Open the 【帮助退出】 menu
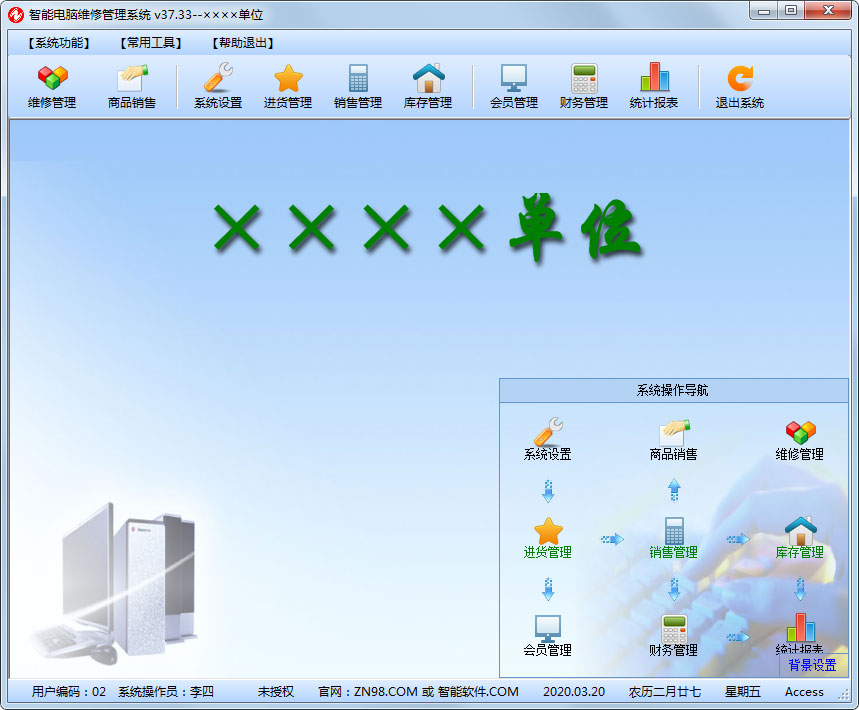 pyautogui.click(x=243, y=43)
